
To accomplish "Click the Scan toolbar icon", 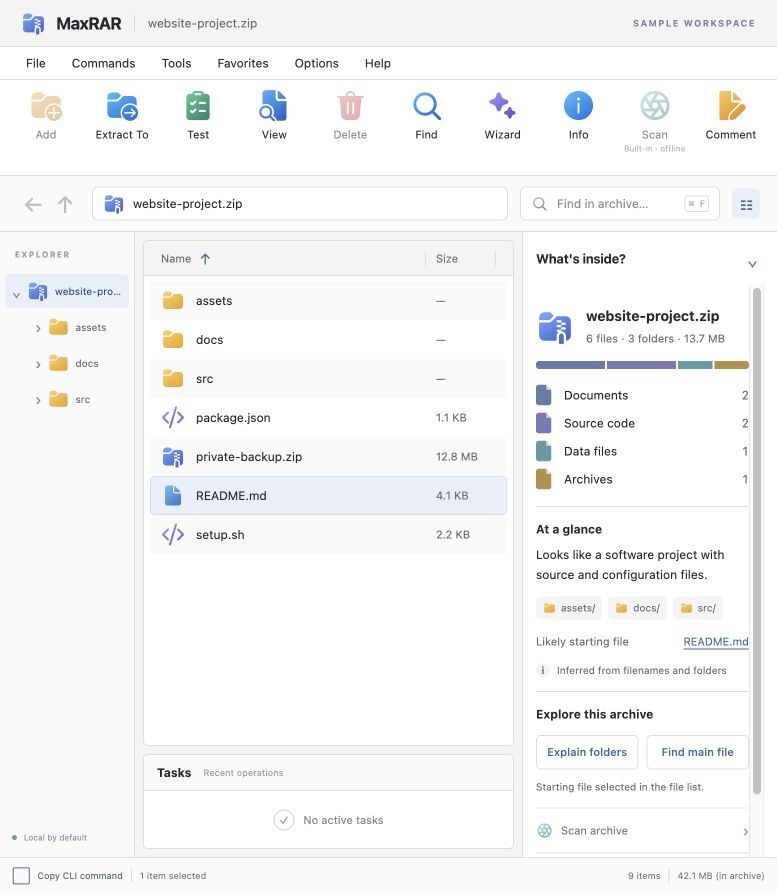I will [x=655, y=106].
